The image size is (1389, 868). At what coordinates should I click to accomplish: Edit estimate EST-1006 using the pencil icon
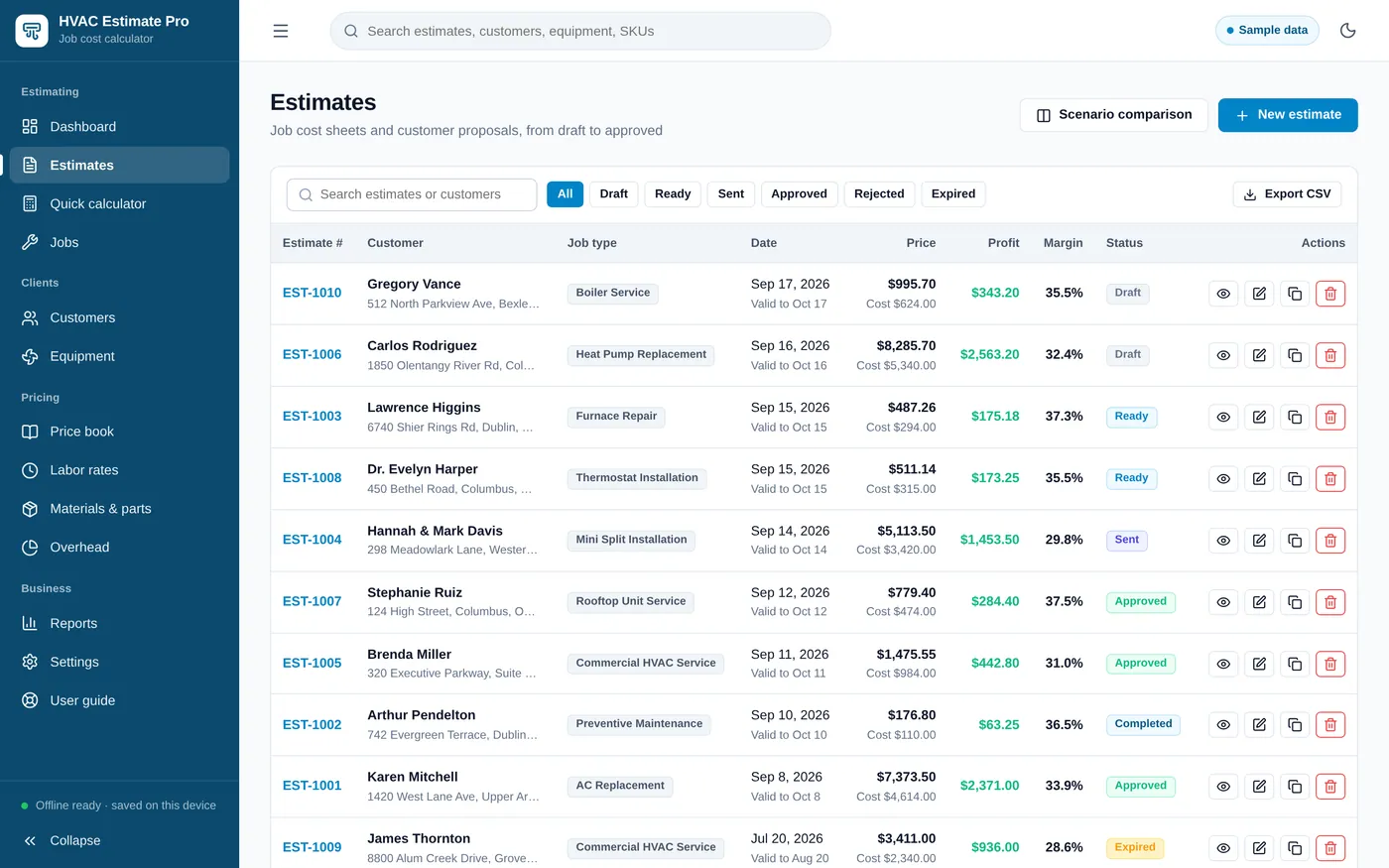(x=1259, y=355)
